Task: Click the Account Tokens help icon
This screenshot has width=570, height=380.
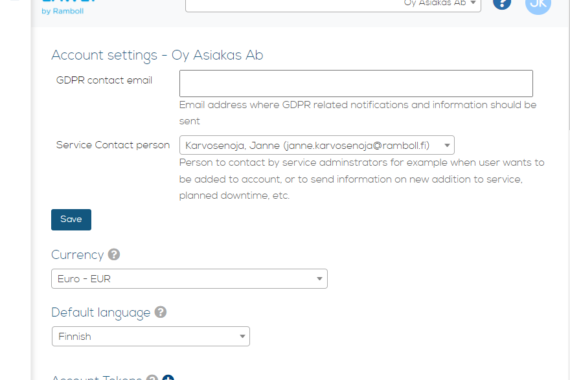Action: point(152,378)
